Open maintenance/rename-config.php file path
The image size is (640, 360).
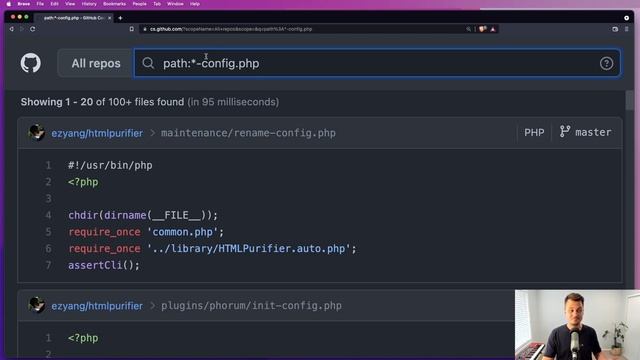point(248,133)
